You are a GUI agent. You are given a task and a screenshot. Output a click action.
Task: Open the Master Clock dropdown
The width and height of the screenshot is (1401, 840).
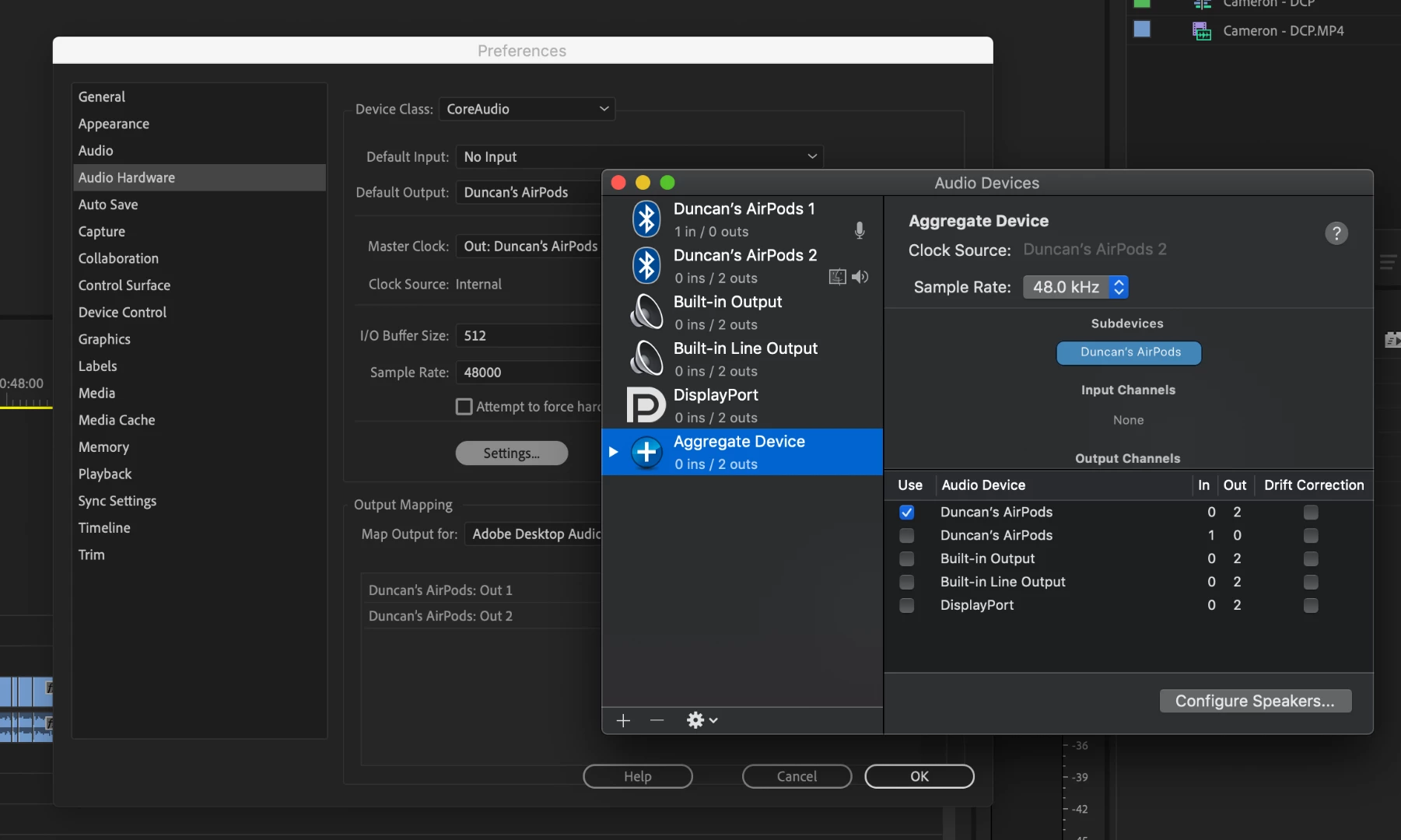(529, 247)
